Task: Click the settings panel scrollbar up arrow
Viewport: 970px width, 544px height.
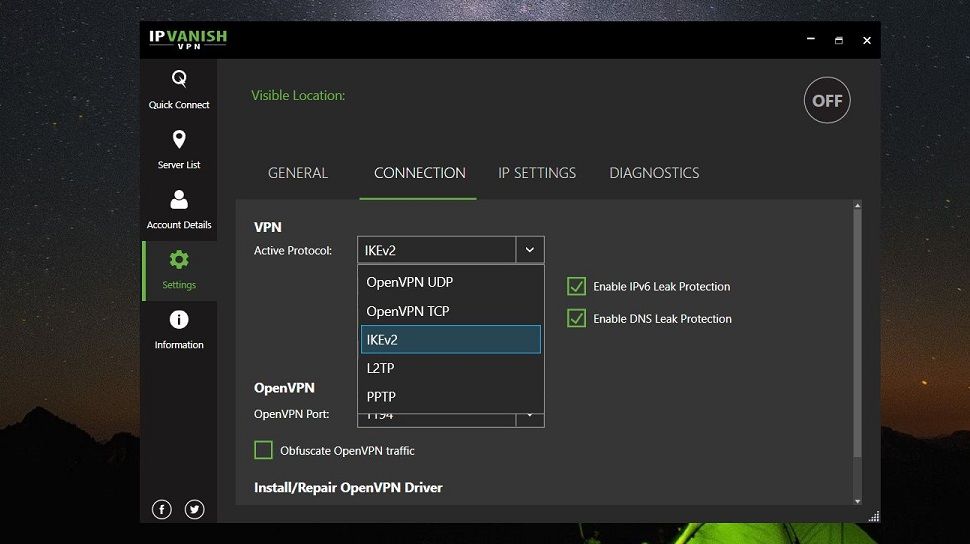Action: pyautogui.click(x=857, y=205)
